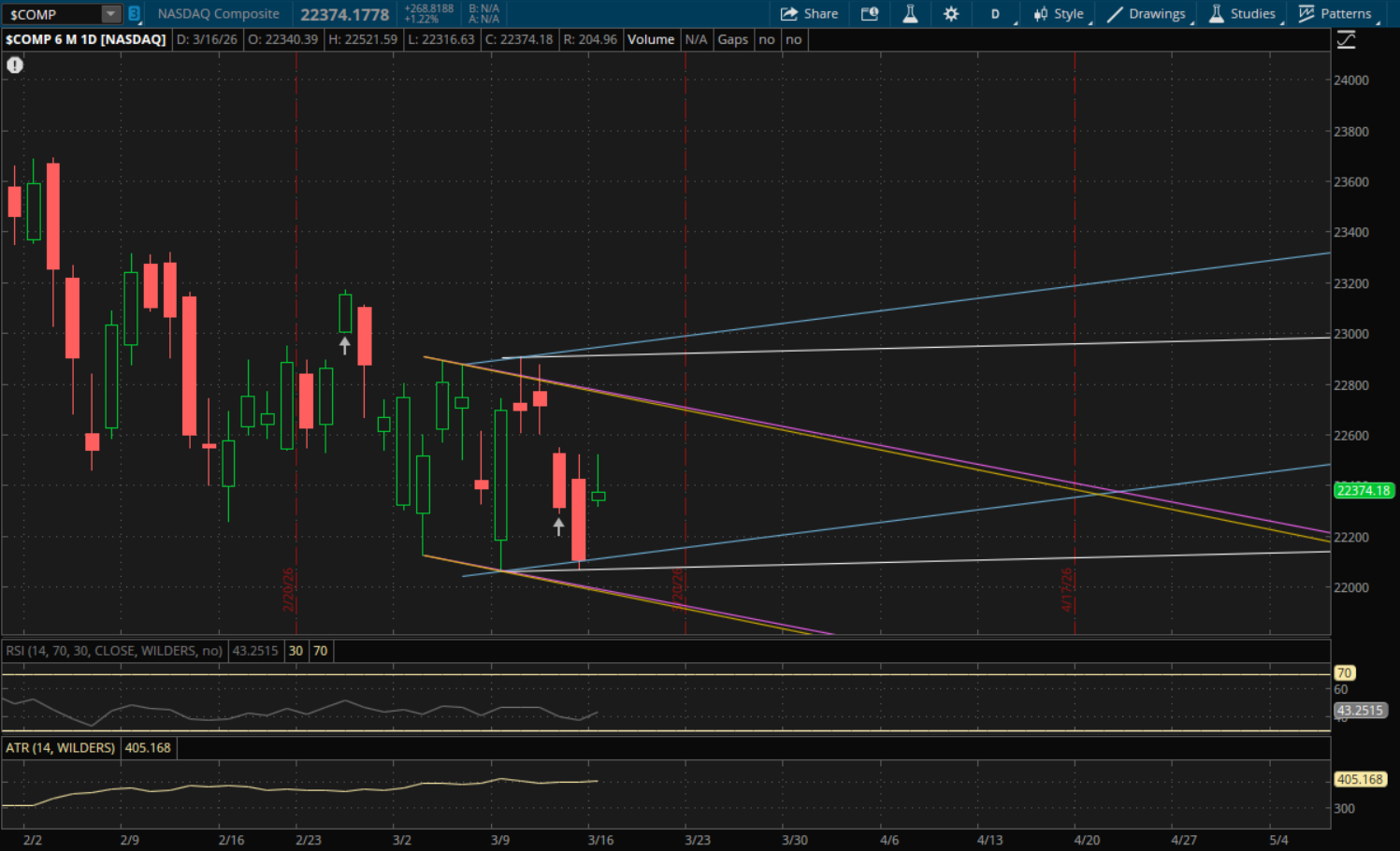
Task: Click the ATR 405.168 value label on axis
Action: click(1360, 779)
